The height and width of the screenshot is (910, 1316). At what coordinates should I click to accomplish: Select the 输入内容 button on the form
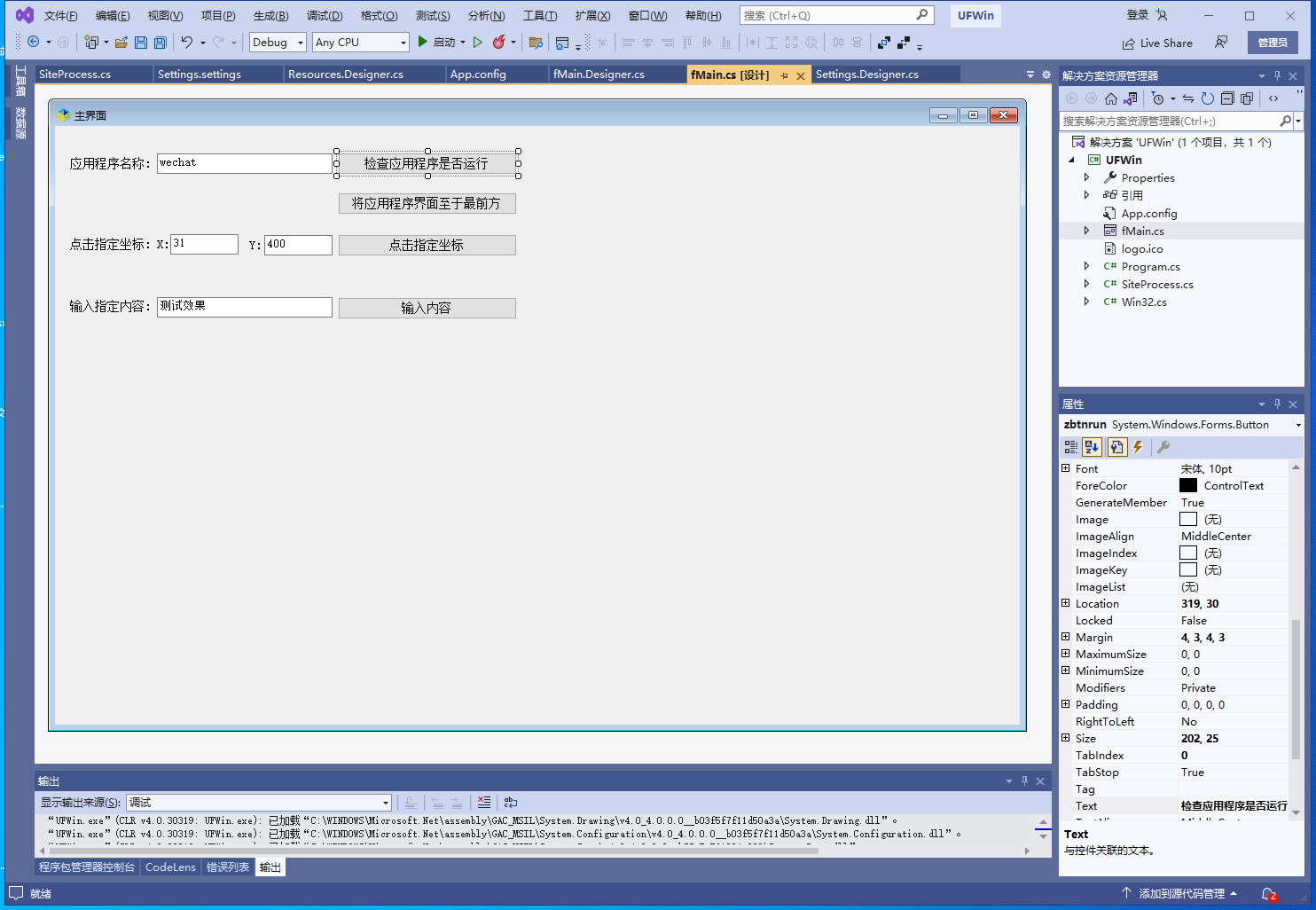[427, 308]
